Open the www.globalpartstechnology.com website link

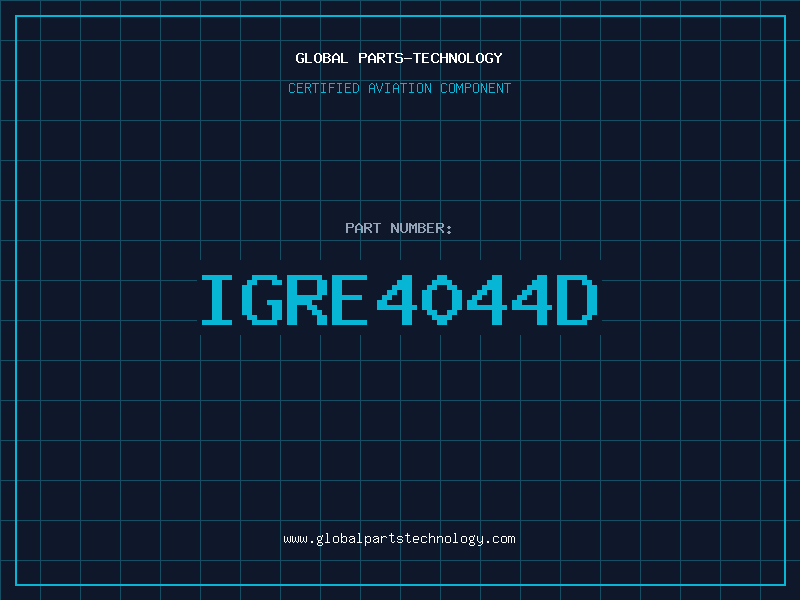[x=399, y=539]
